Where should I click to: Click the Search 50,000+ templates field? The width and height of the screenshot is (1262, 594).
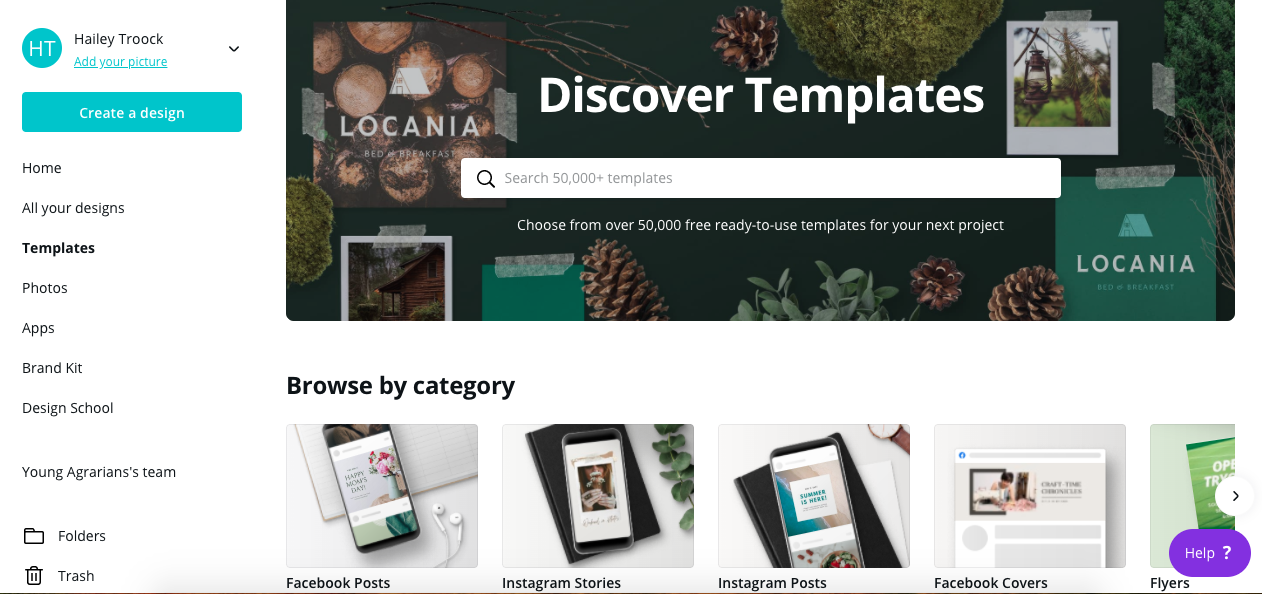click(761, 178)
